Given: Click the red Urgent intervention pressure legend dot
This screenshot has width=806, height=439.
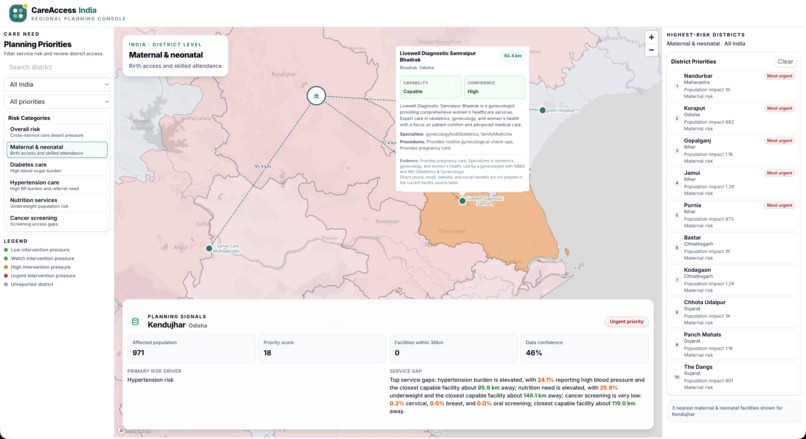Looking at the screenshot, I should point(6,276).
